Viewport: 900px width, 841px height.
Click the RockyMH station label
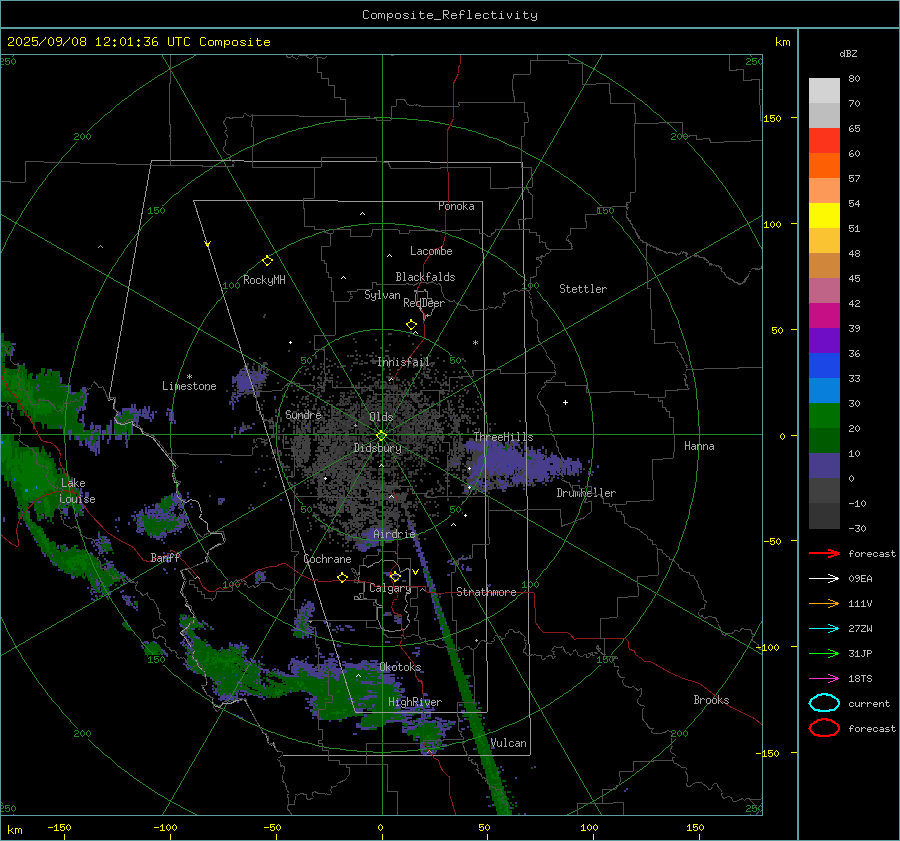[x=264, y=280]
